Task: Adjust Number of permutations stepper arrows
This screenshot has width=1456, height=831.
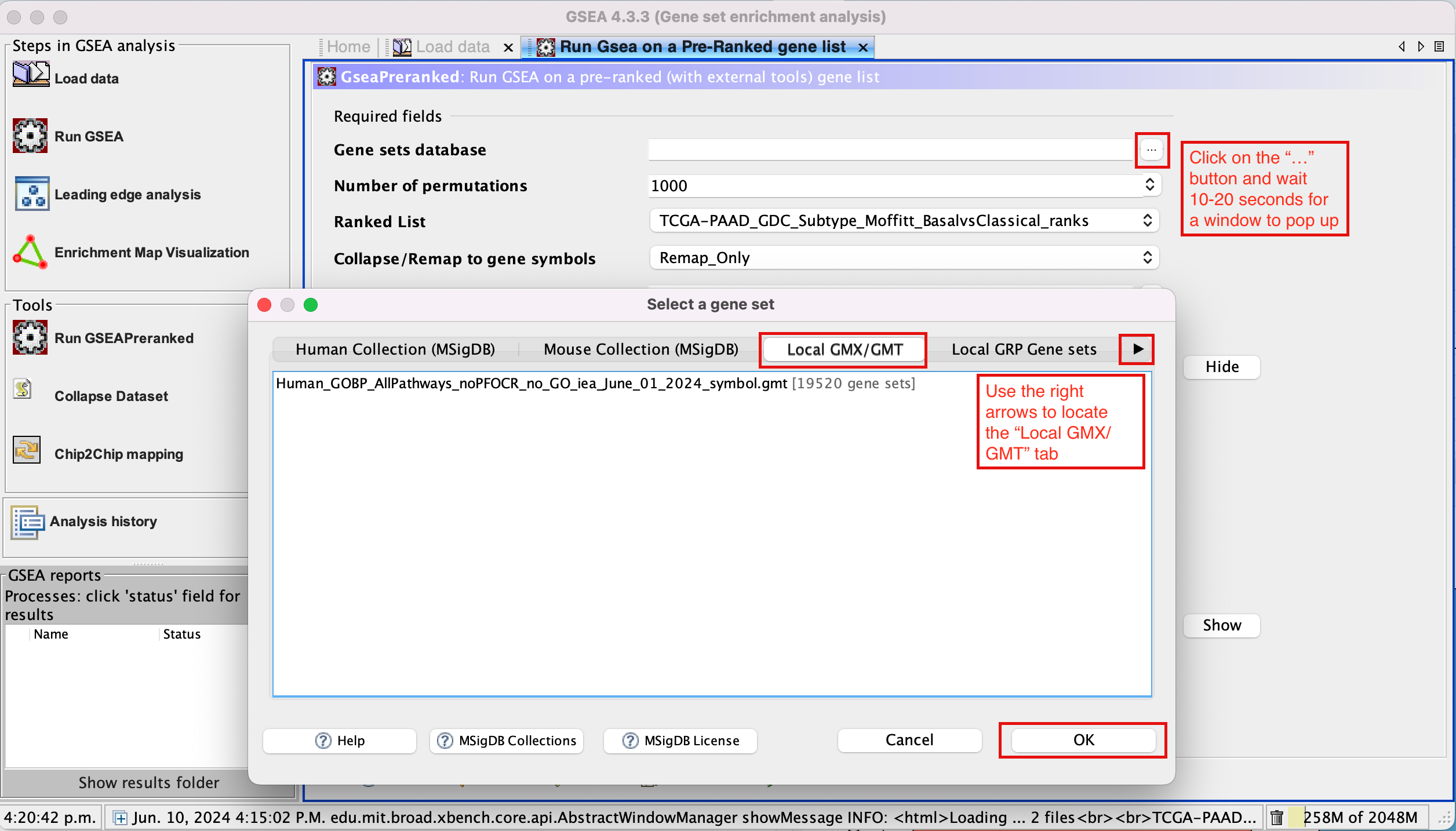Action: point(1151,185)
